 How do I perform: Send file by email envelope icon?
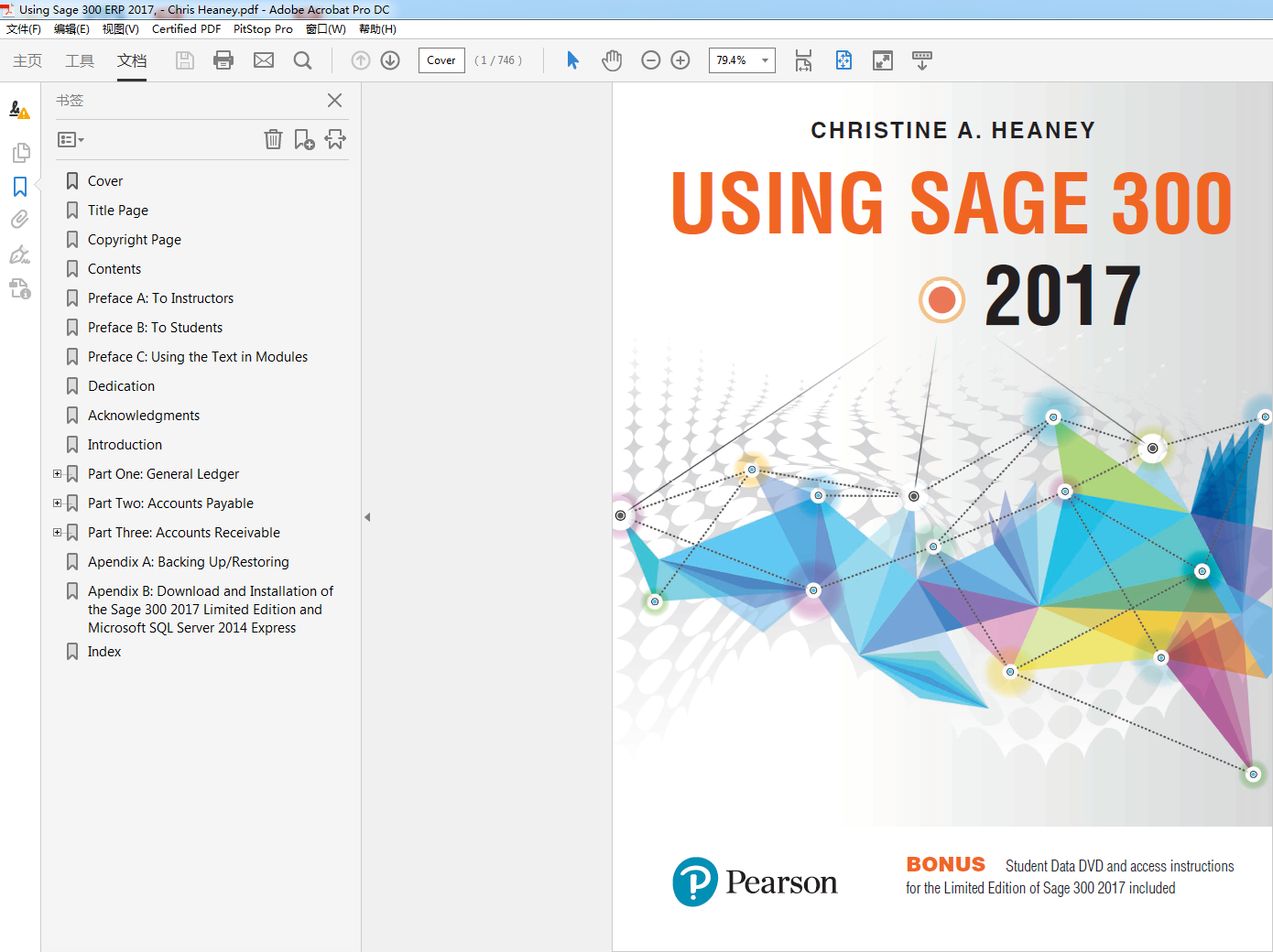click(x=264, y=60)
